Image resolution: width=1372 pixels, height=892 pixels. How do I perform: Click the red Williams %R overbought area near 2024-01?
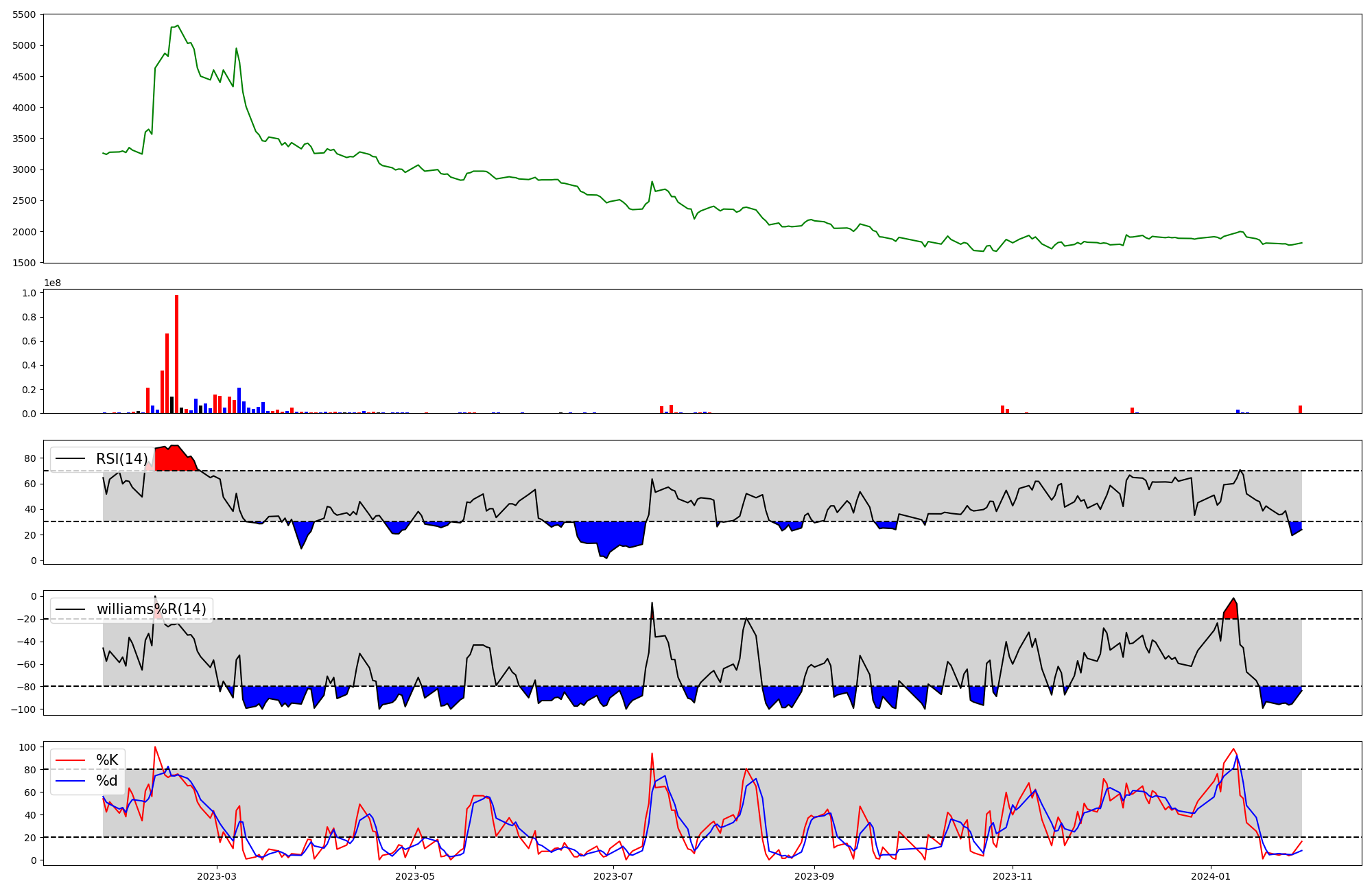coord(1231,611)
